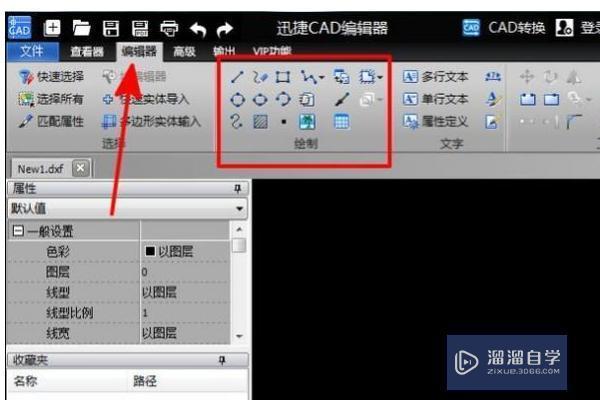
Task: Click the New file icon
Action: pos(52,28)
